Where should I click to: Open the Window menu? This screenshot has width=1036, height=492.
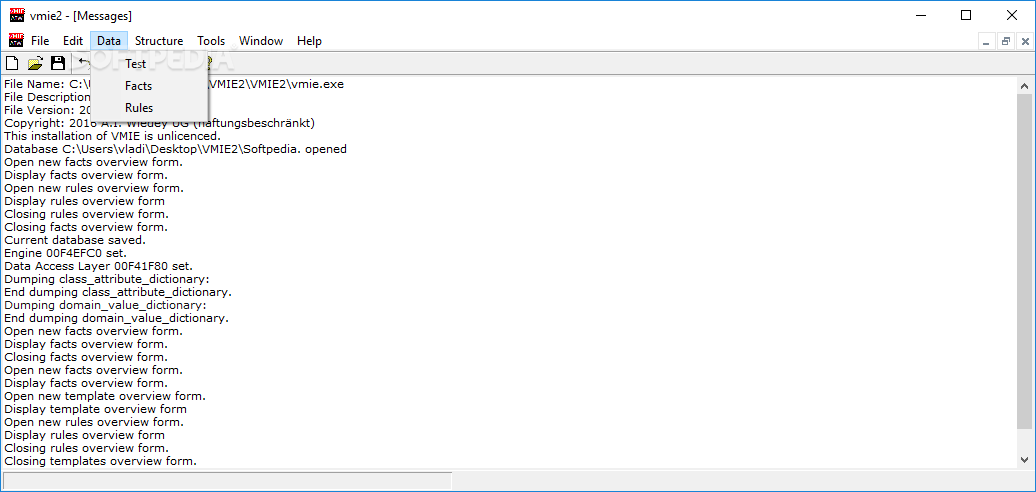pyautogui.click(x=261, y=41)
